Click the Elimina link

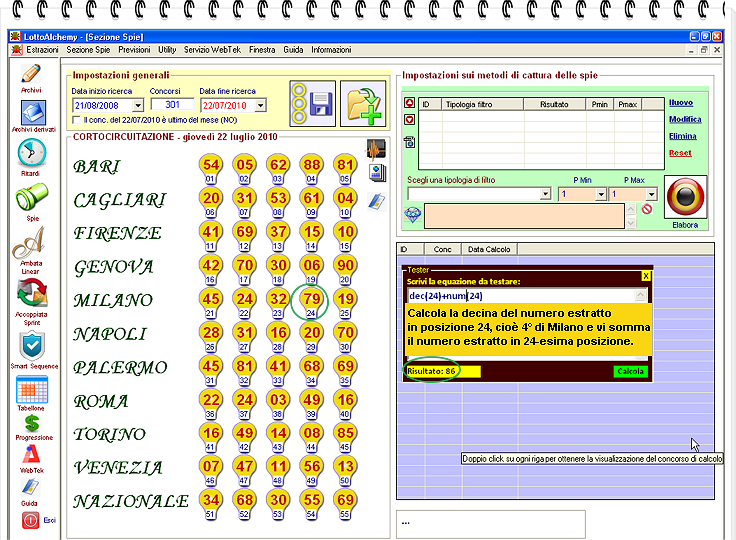[682, 136]
